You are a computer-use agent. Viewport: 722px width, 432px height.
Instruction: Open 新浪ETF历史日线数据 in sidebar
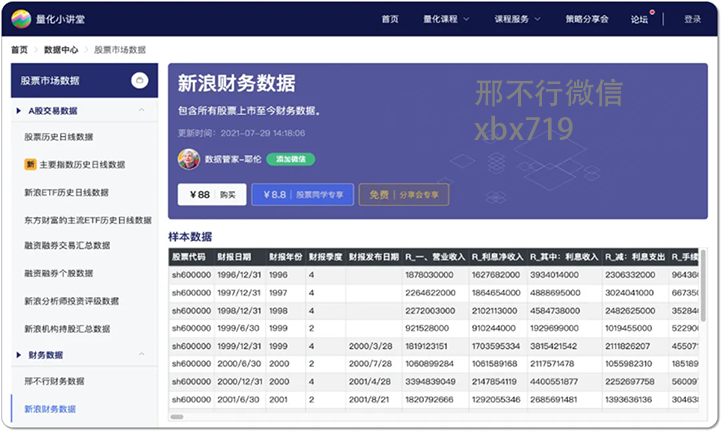coord(66,193)
